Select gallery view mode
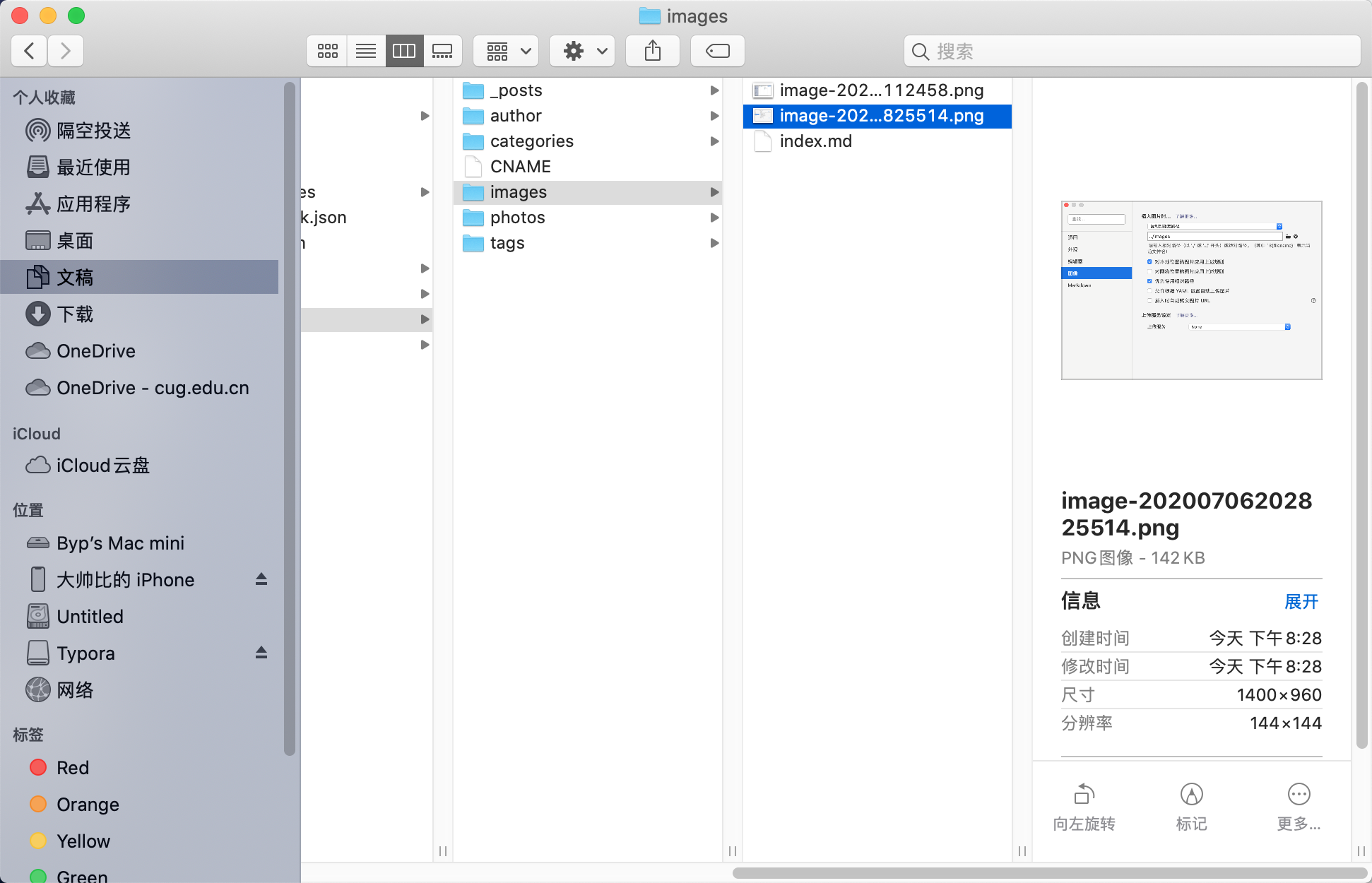The image size is (1372, 883). click(x=442, y=51)
